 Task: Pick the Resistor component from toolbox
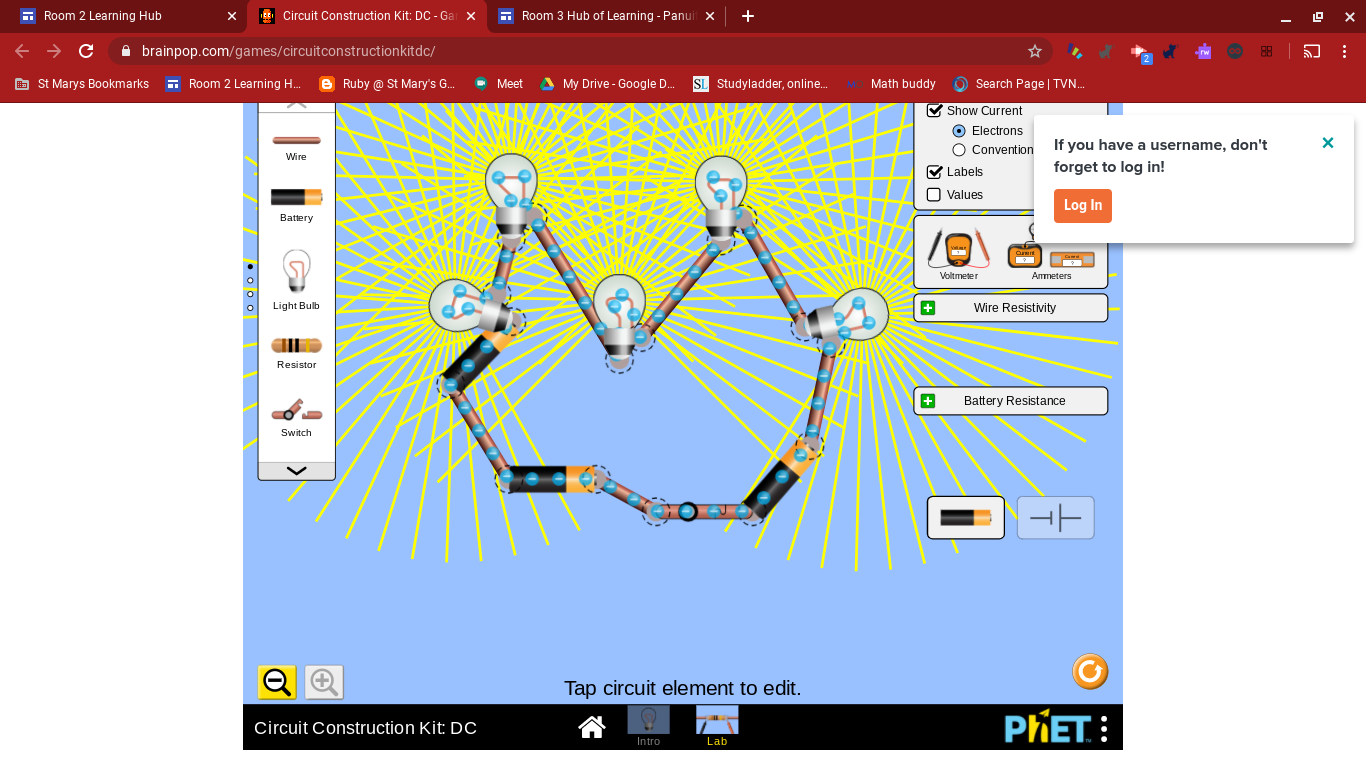click(x=296, y=346)
